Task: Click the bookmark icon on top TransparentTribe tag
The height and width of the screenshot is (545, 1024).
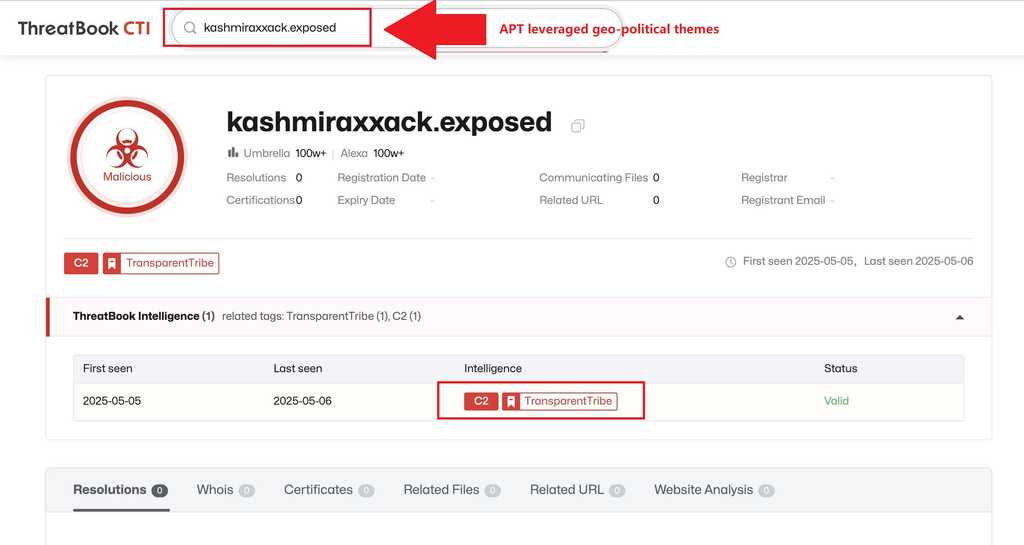Action: 112,263
